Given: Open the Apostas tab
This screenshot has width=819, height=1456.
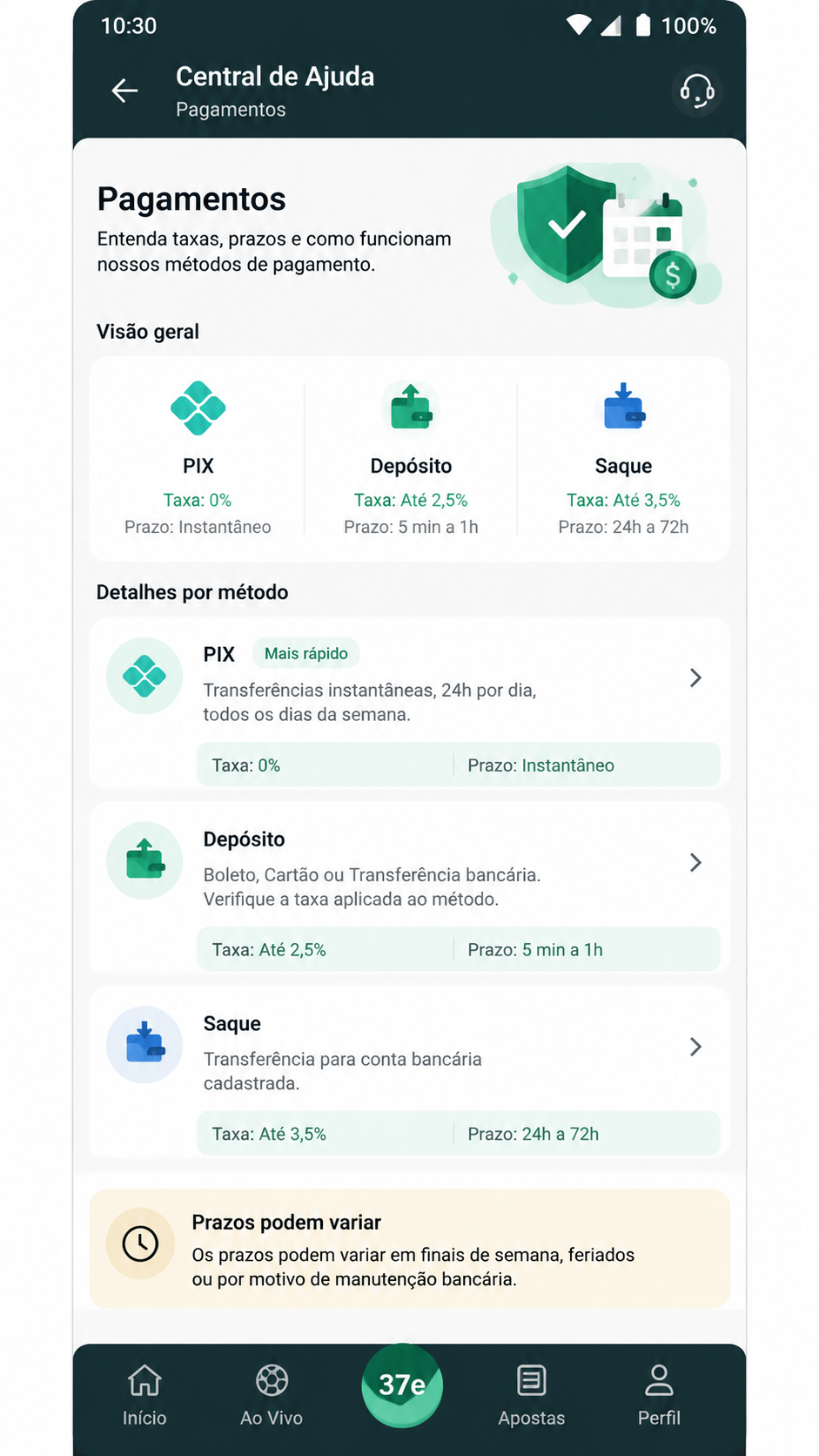Looking at the screenshot, I should pos(531,1394).
